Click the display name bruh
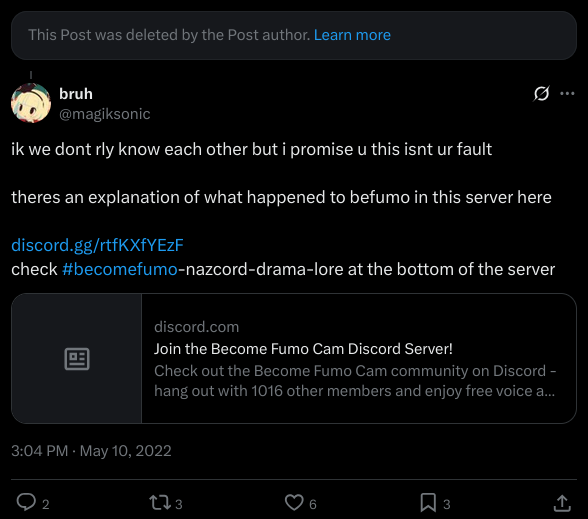Image resolution: width=588 pixels, height=519 pixels. pos(76,94)
